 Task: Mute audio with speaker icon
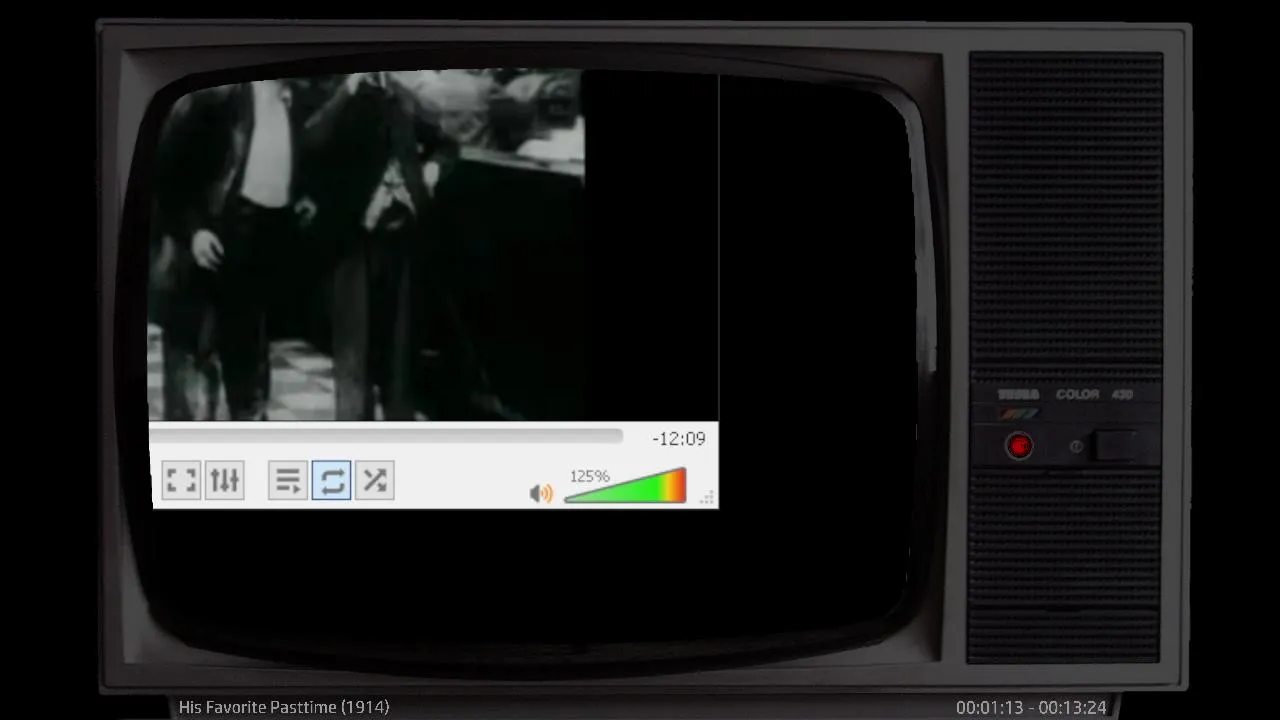[541, 493]
